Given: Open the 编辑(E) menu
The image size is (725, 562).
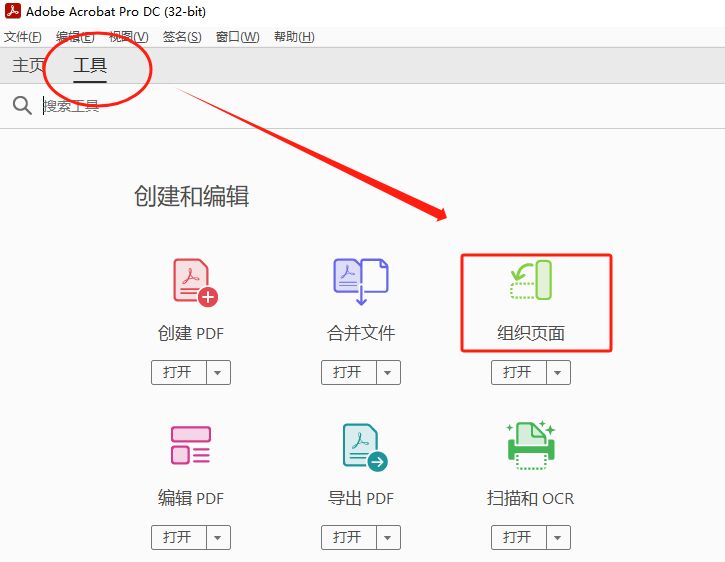Looking at the screenshot, I should pyautogui.click(x=75, y=37).
